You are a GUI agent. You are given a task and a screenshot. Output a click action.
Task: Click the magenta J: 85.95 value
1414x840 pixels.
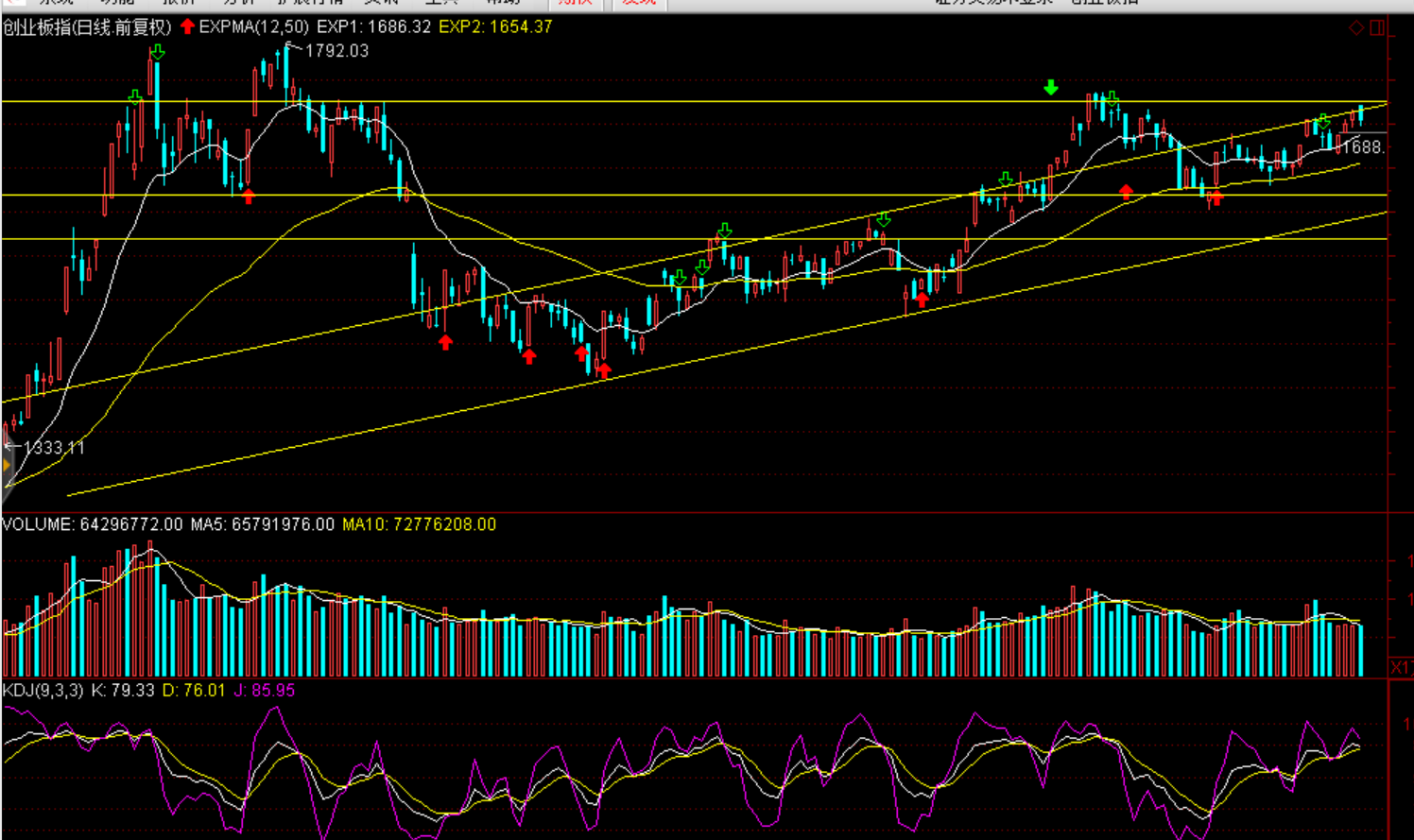(x=265, y=691)
